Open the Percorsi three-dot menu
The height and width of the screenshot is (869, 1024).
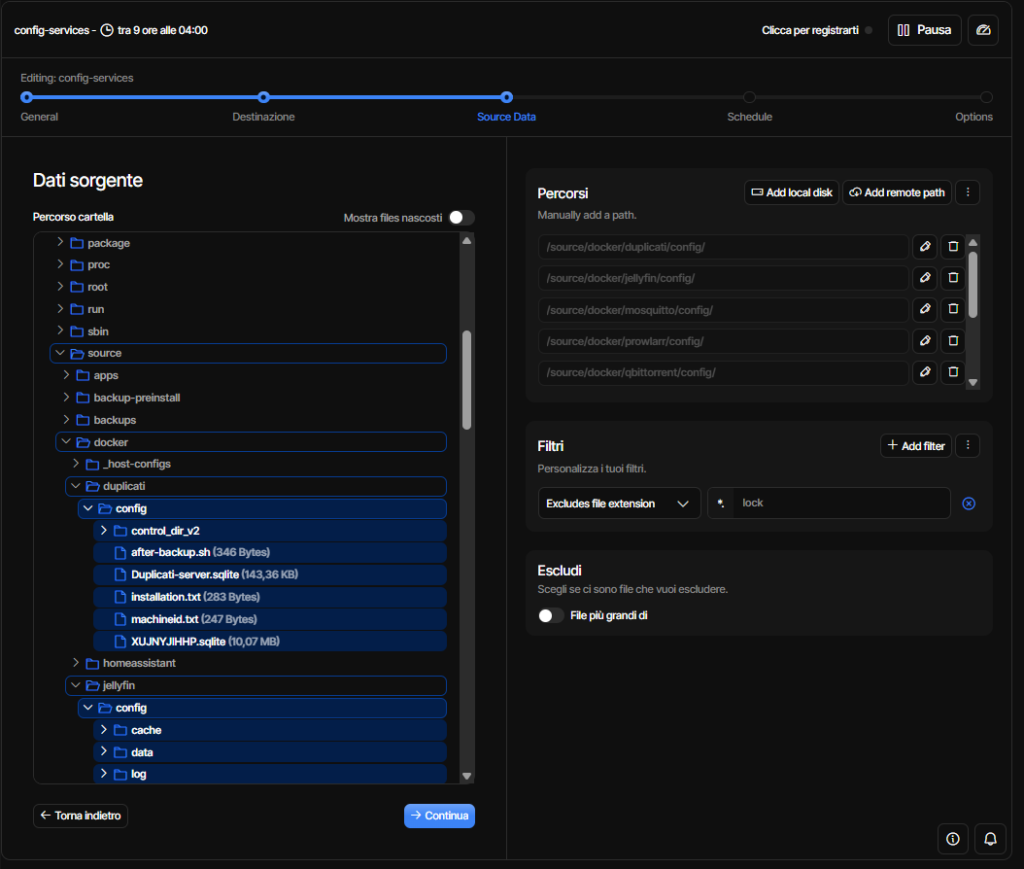point(968,193)
